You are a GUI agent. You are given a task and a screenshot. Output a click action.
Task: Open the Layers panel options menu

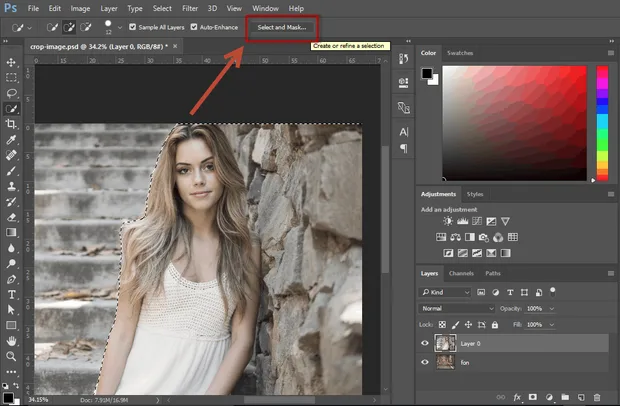click(x=611, y=273)
